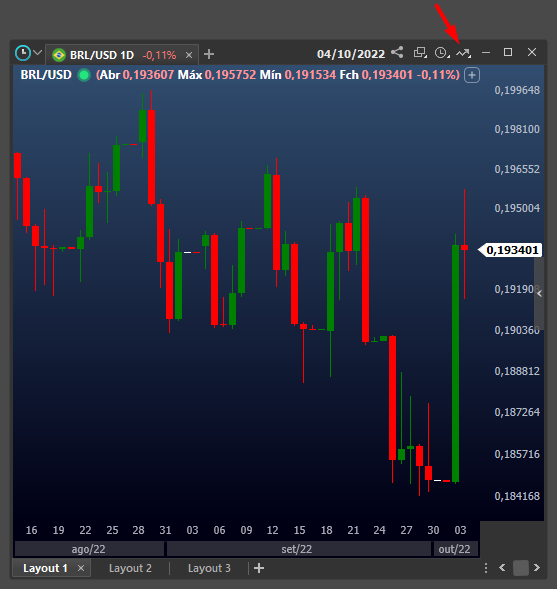Click the round clock icon at top left

23,53
